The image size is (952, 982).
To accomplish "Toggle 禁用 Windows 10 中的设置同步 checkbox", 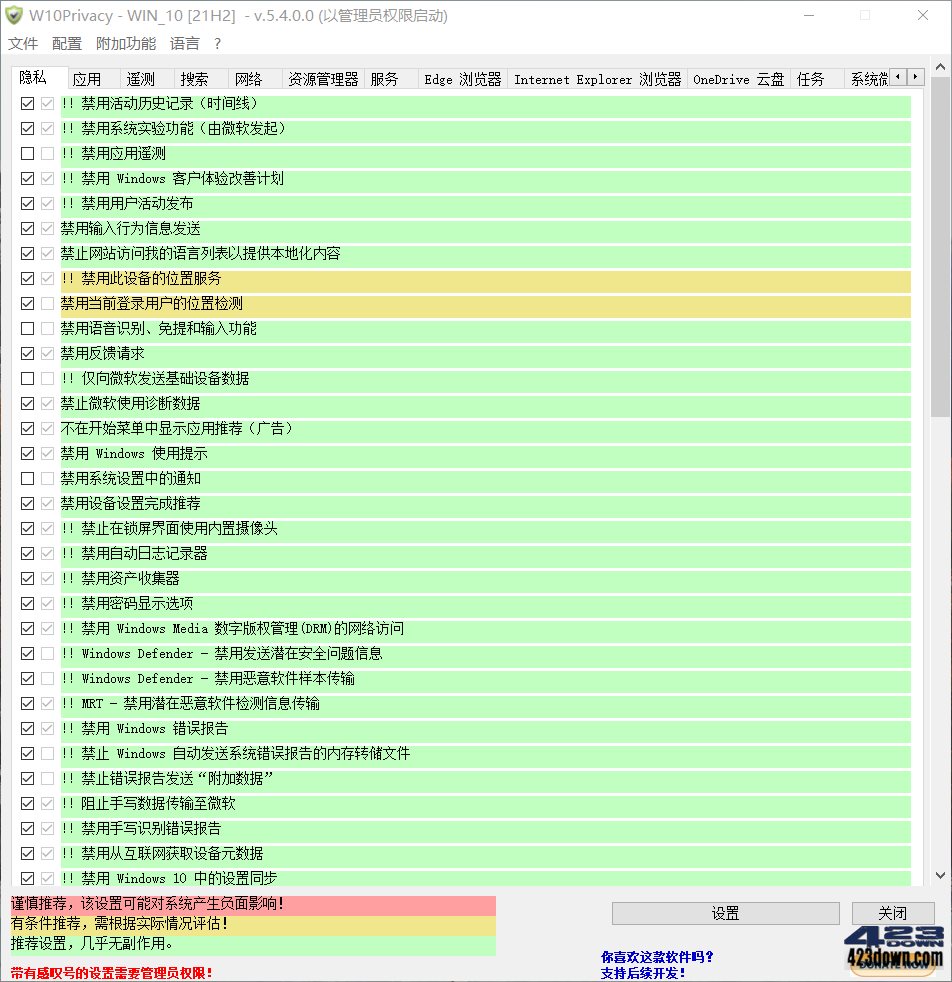I will 27,878.
